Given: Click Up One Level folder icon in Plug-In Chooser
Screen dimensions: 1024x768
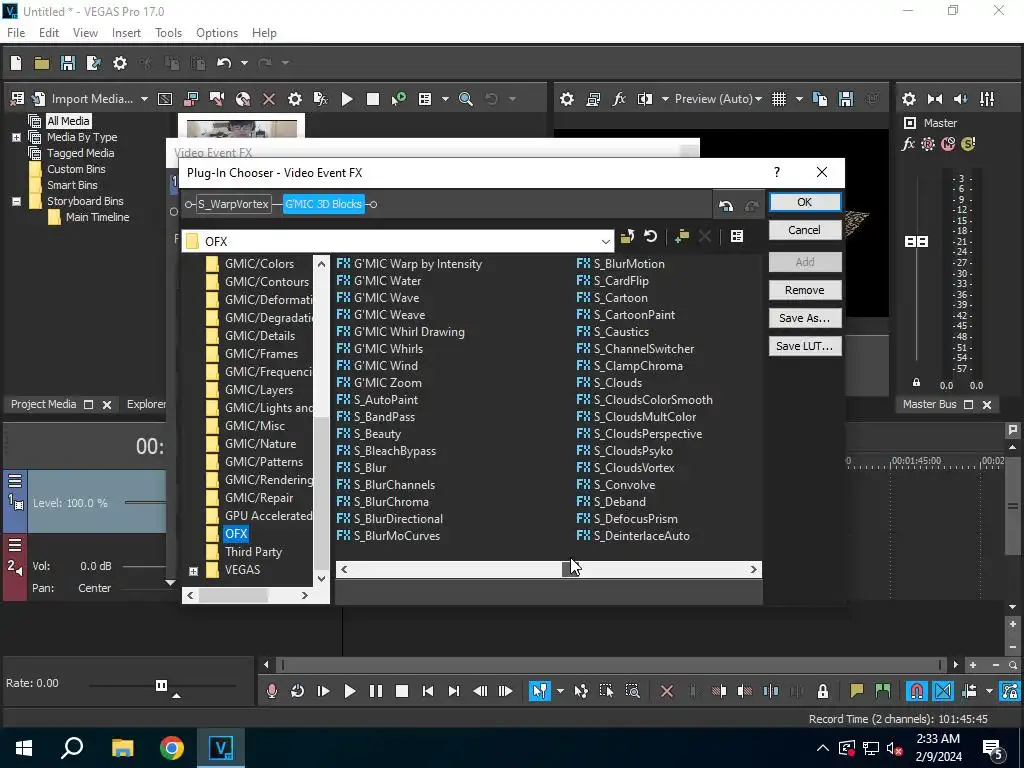Looking at the screenshot, I should coord(628,236).
